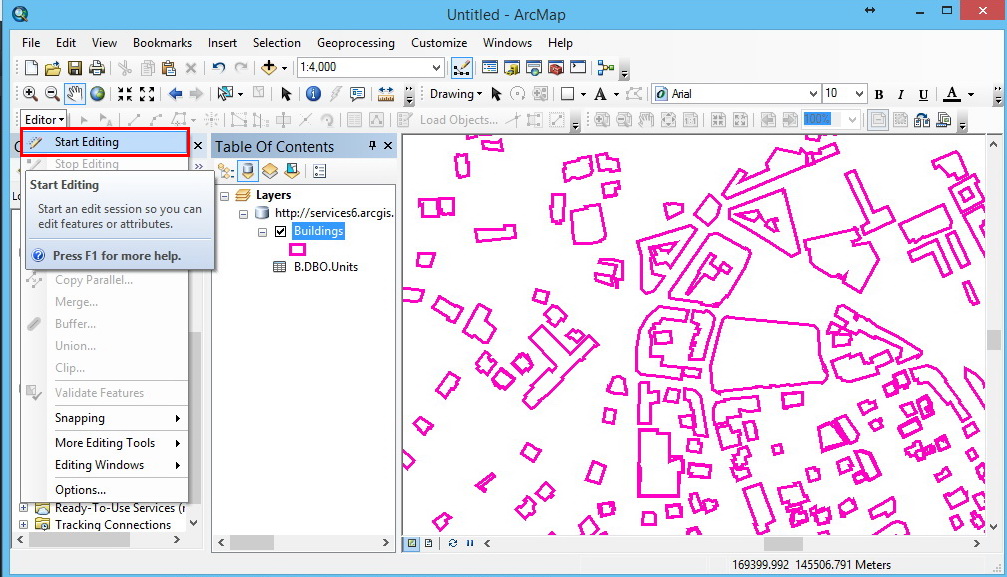The image size is (1007, 577).
Task: Open the Customize menu
Action: 439,42
